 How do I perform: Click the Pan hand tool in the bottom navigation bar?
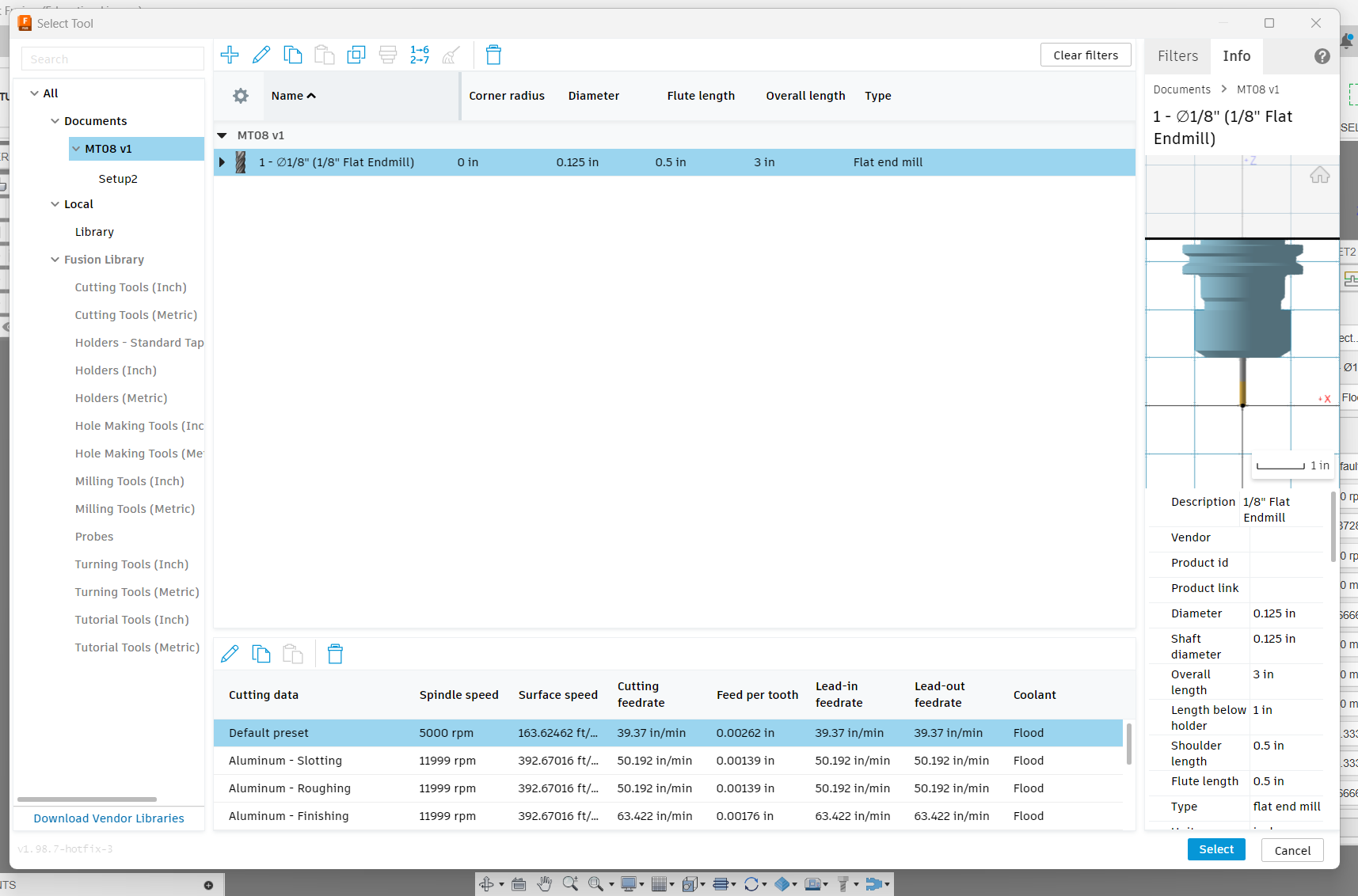[x=545, y=884]
